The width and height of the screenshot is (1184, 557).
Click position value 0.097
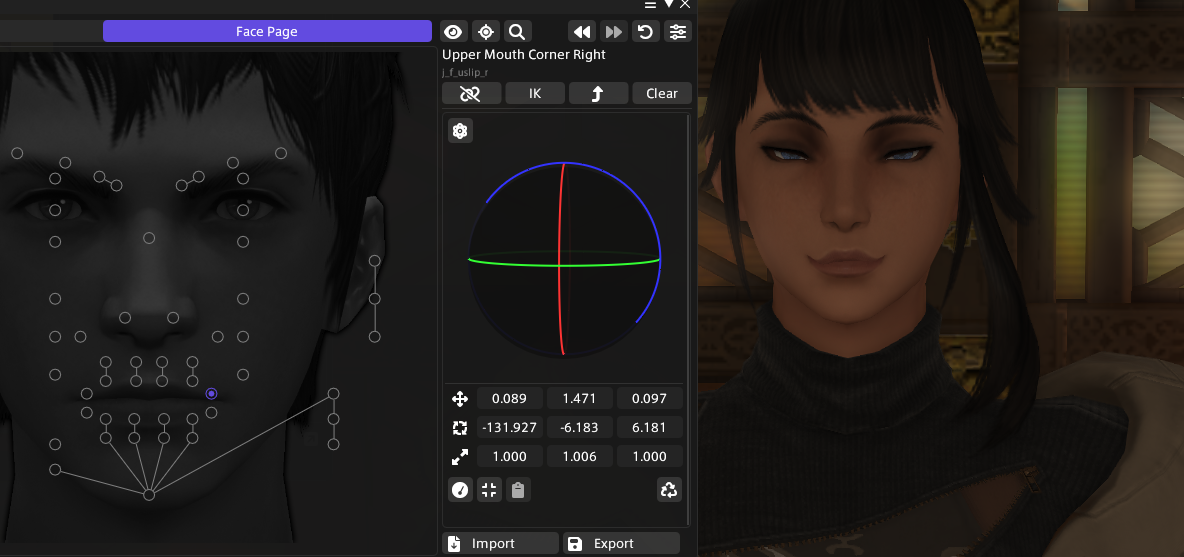649,399
